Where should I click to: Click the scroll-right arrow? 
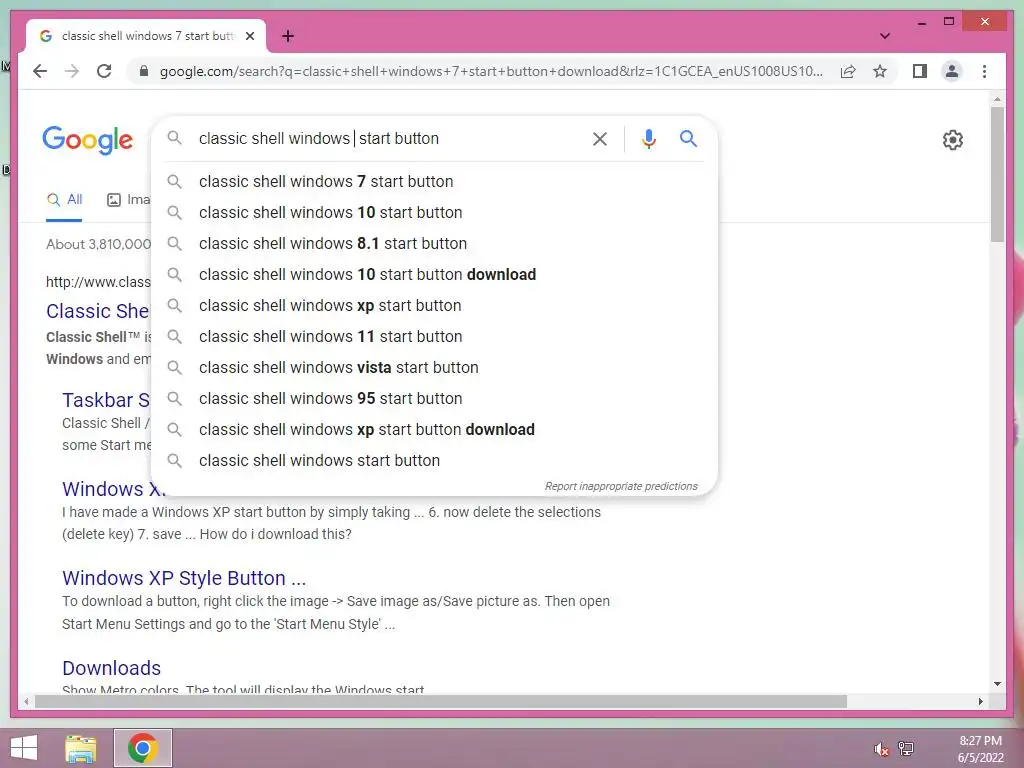[981, 701]
